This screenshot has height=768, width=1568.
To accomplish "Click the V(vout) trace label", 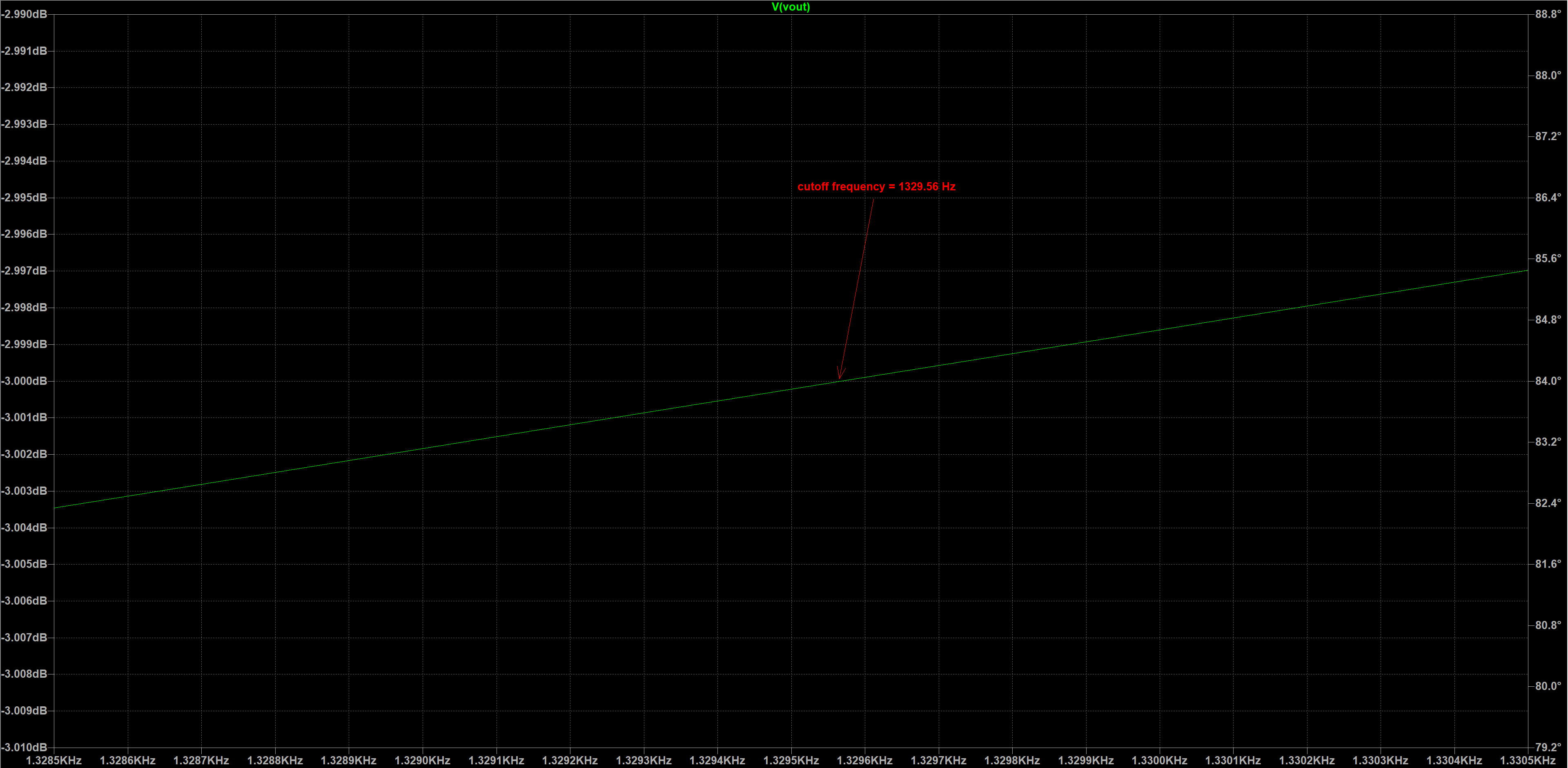I will tap(790, 7).
